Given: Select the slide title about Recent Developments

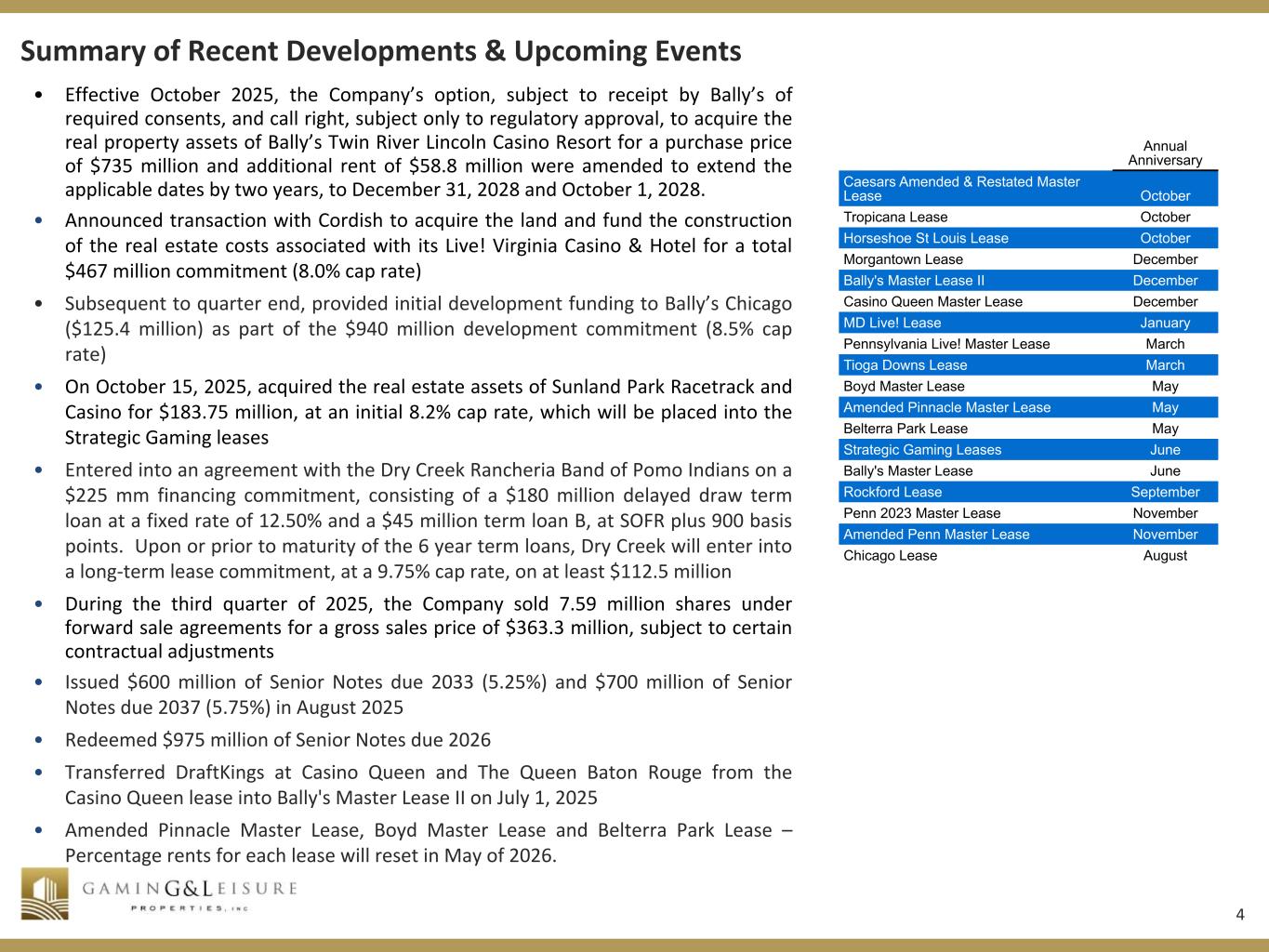Looking at the screenshot, I should pos(381,51).
